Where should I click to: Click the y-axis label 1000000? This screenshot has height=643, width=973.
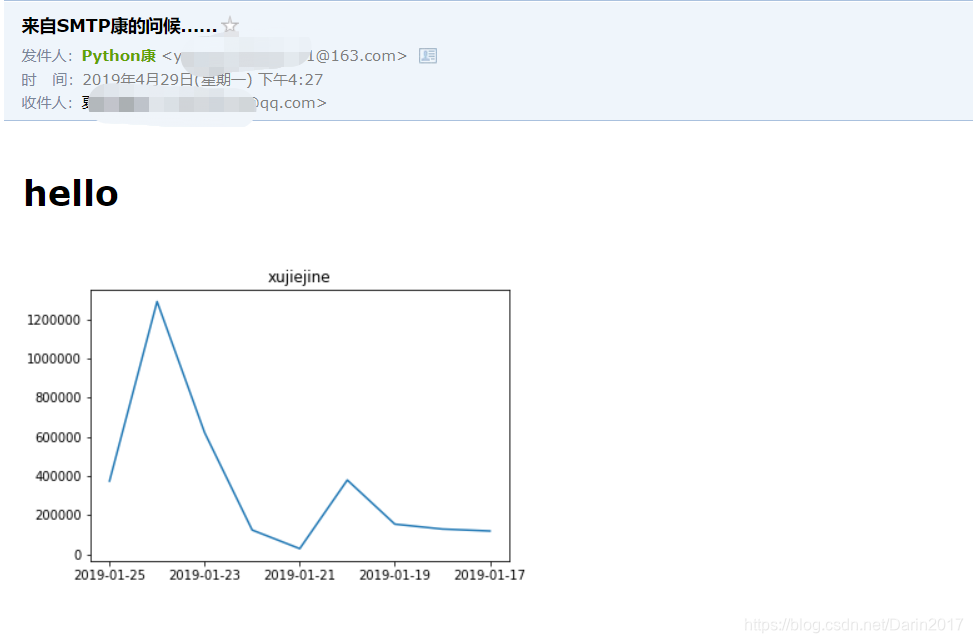(54, 359)
